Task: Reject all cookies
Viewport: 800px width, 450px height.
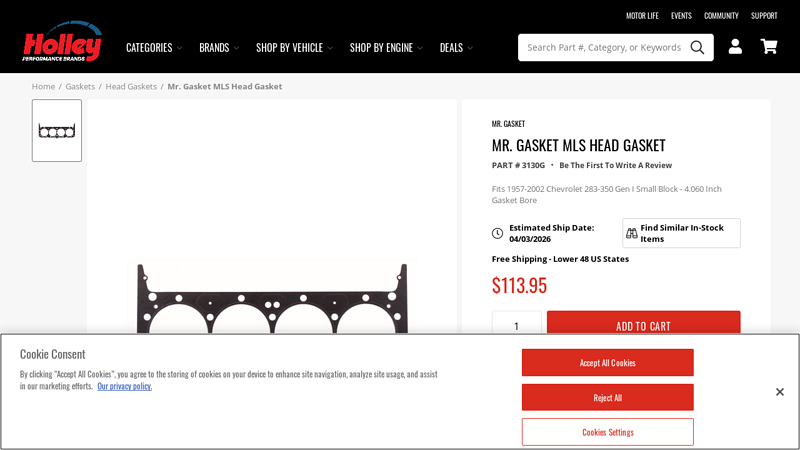Action: (608, 397)
